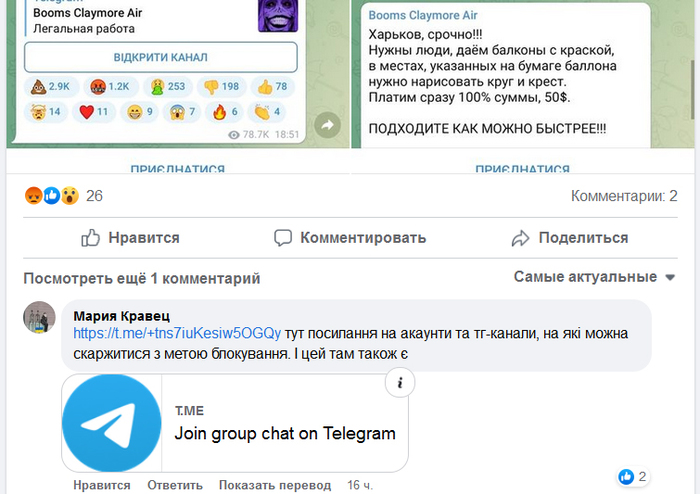This screenshot has width=700, height=494.
Task: Open Мария Кравец profile picture
Action: tap(39, 317)
